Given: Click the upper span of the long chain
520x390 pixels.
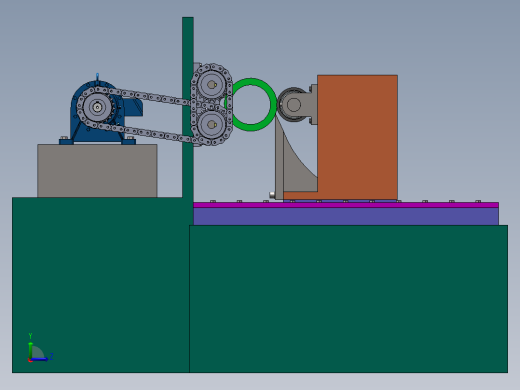Looking at the screenshot, I should [x=150, y=97].
